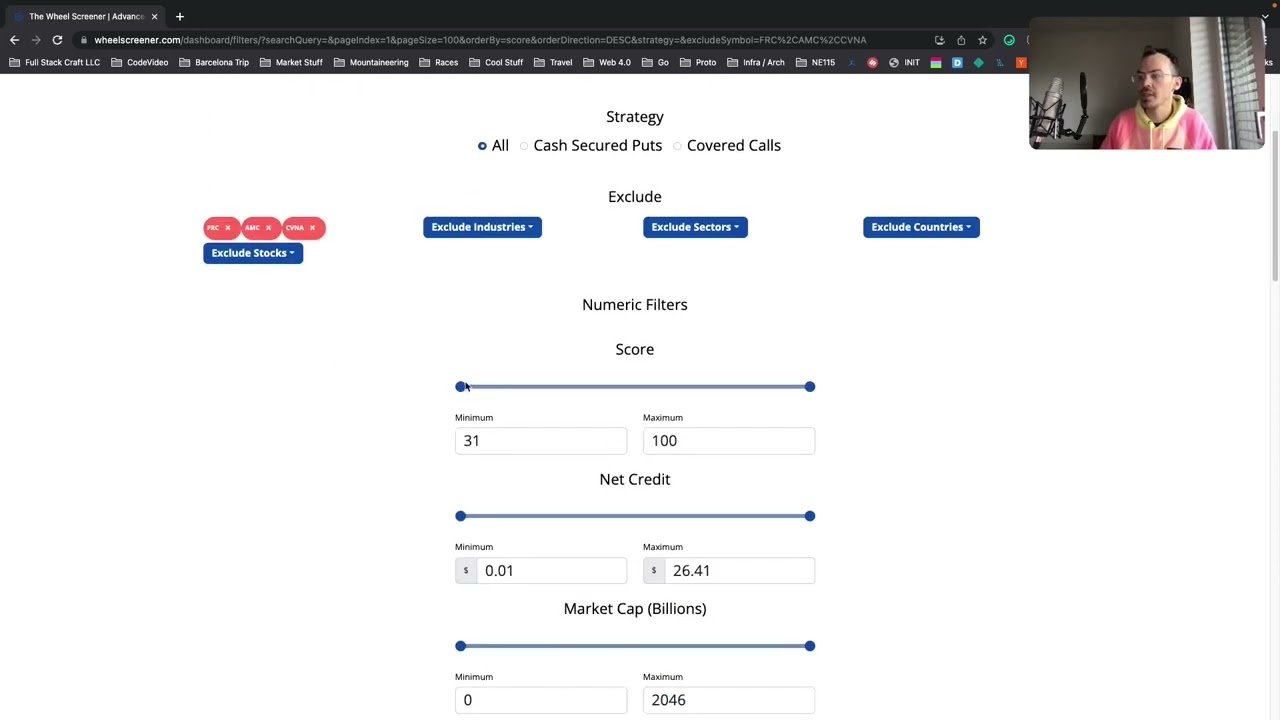Image resolution: width=1280 pixels, height=720 pixels.
Task: Open the Barcelona Trip bookmark folder
Action: click(213, 62)
